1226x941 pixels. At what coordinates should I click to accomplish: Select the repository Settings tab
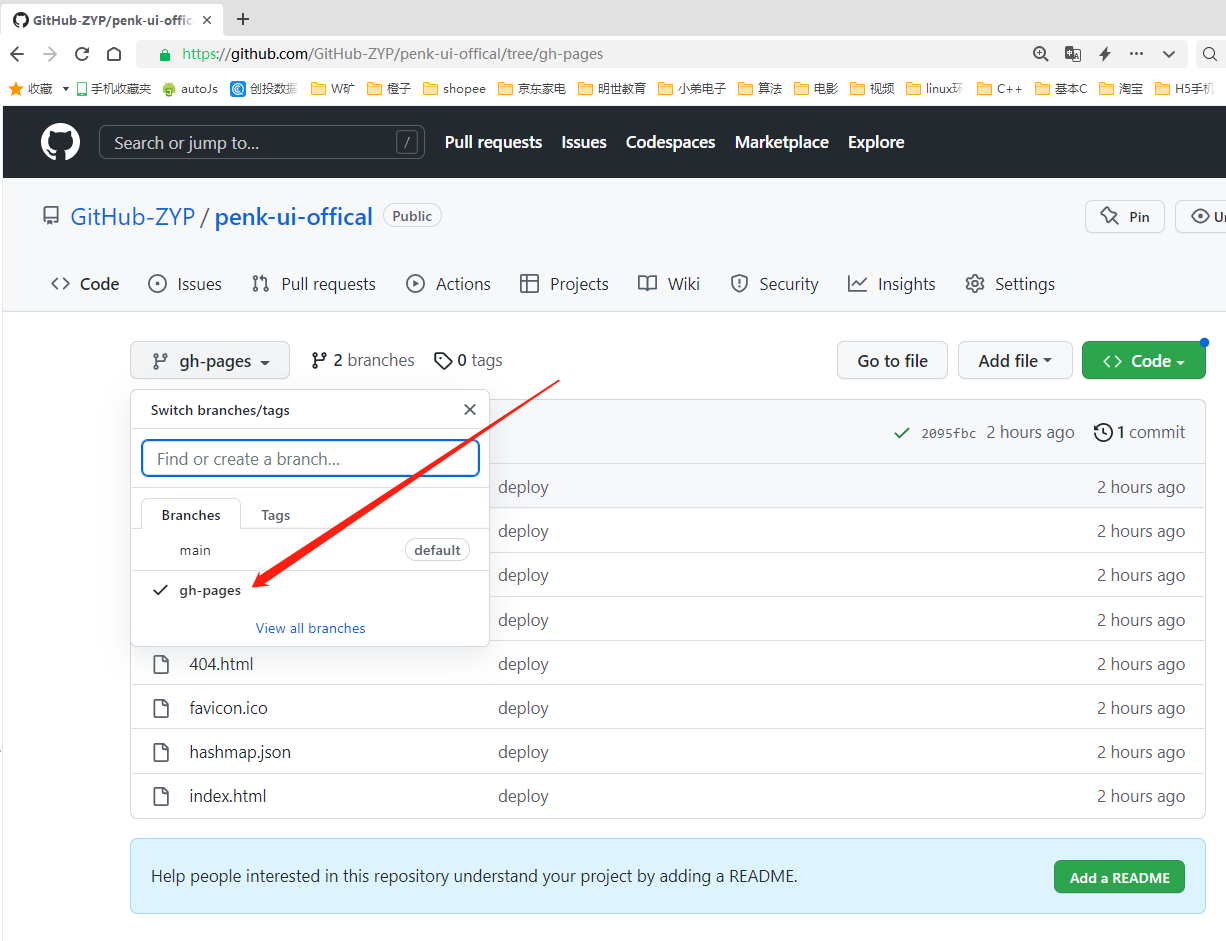pyautogui.click(x=1010, y=284)
